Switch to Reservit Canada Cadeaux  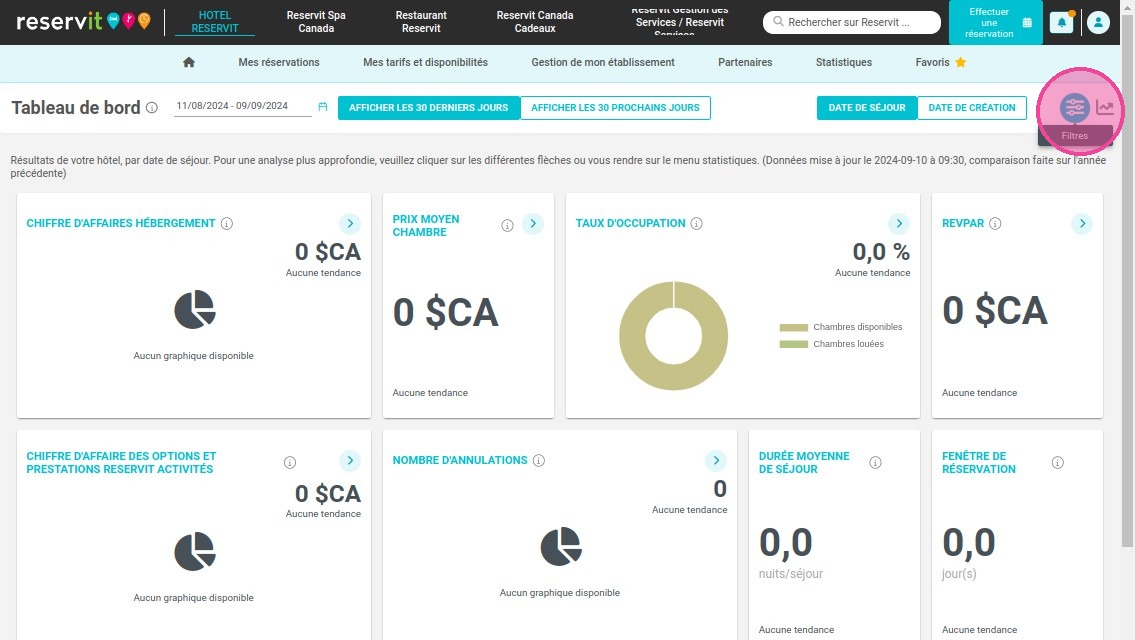[535, 22]
